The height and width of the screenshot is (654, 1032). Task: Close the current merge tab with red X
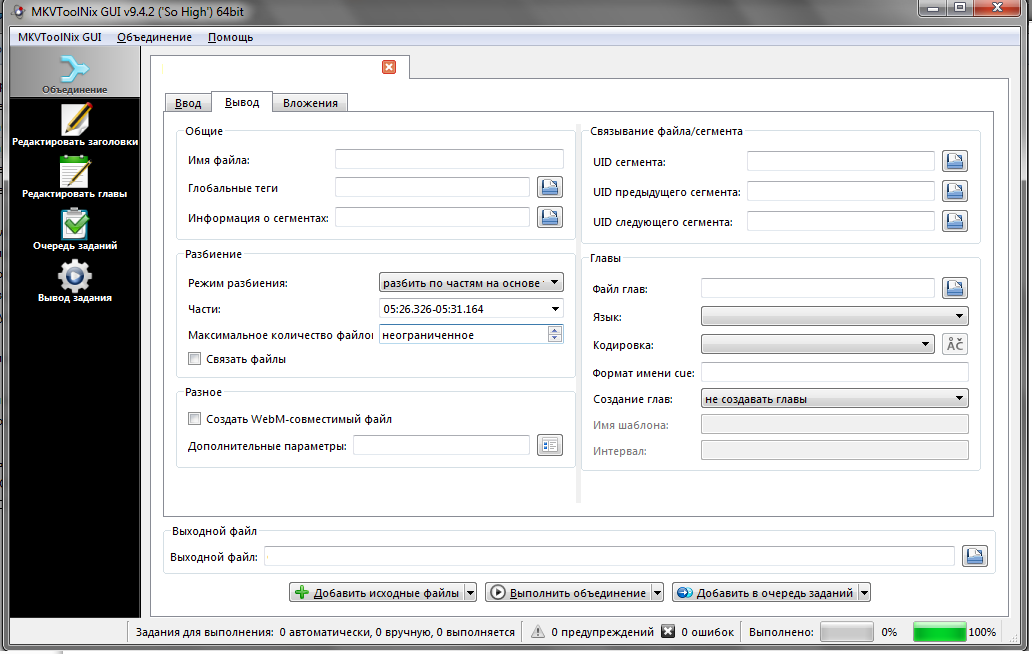pos(389,67)
